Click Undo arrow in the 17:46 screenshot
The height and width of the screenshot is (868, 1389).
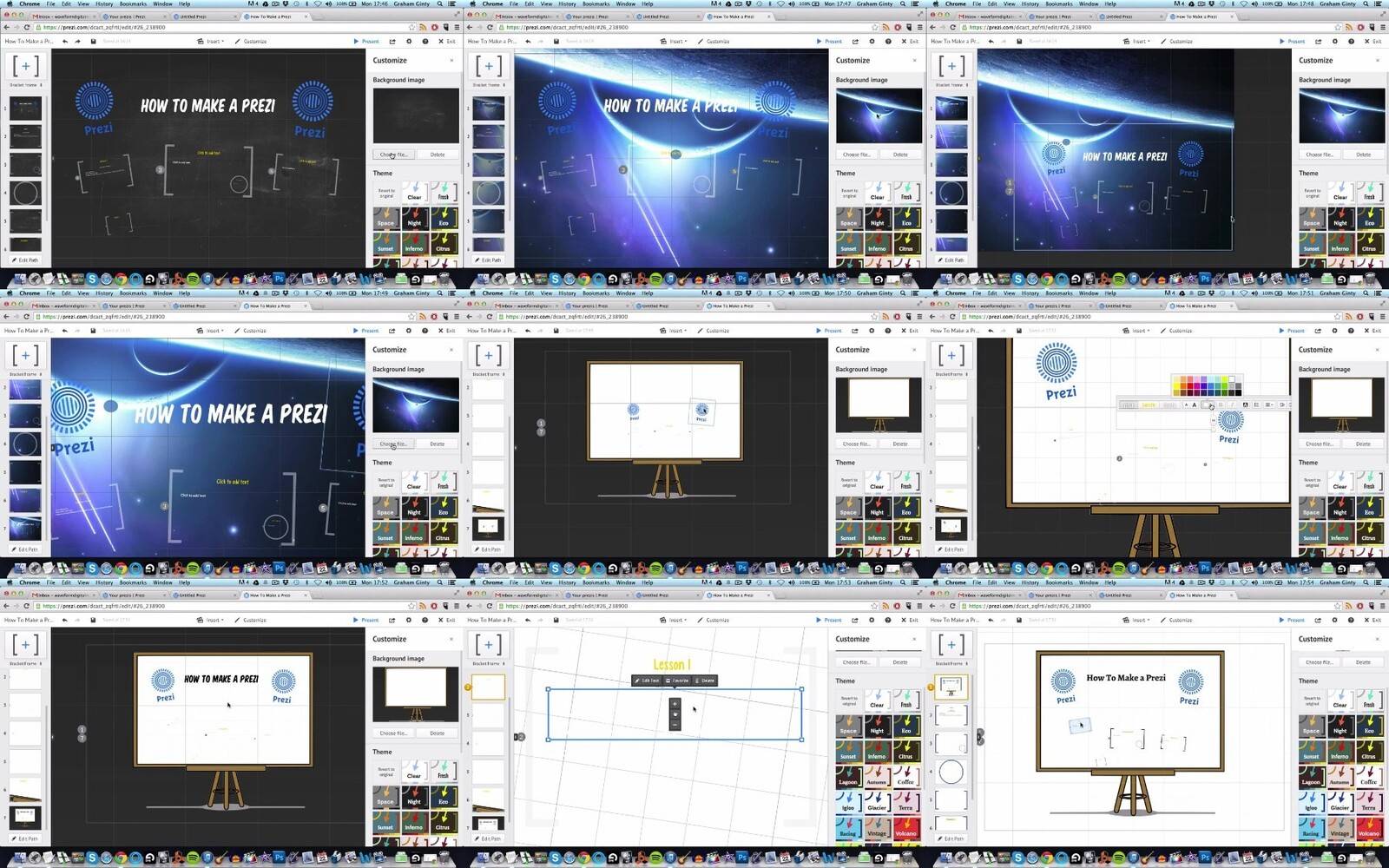(65, 41)
